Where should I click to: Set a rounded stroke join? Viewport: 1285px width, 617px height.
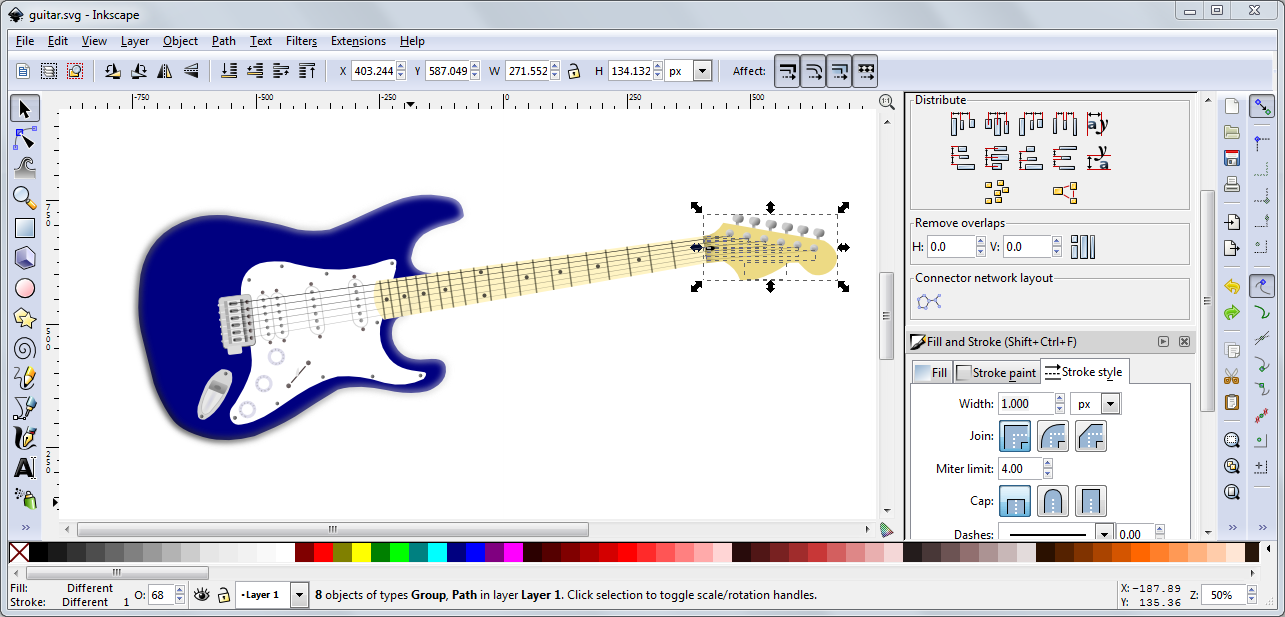point(1051,435)
